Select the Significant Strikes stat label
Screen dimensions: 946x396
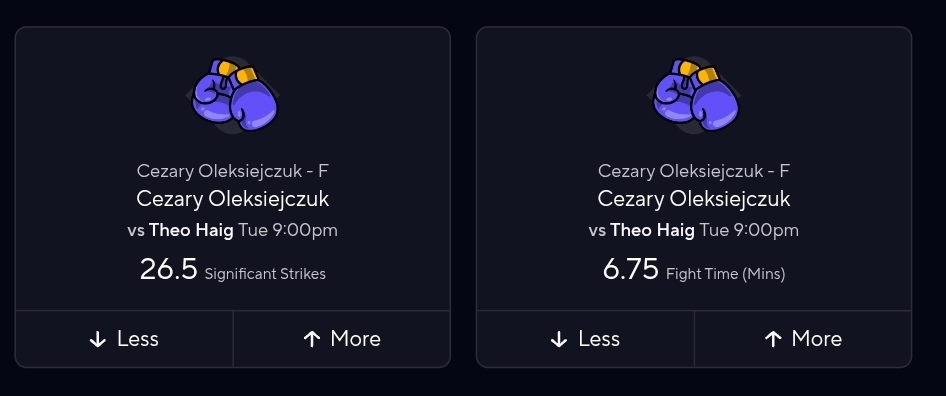tap(265, 274)
